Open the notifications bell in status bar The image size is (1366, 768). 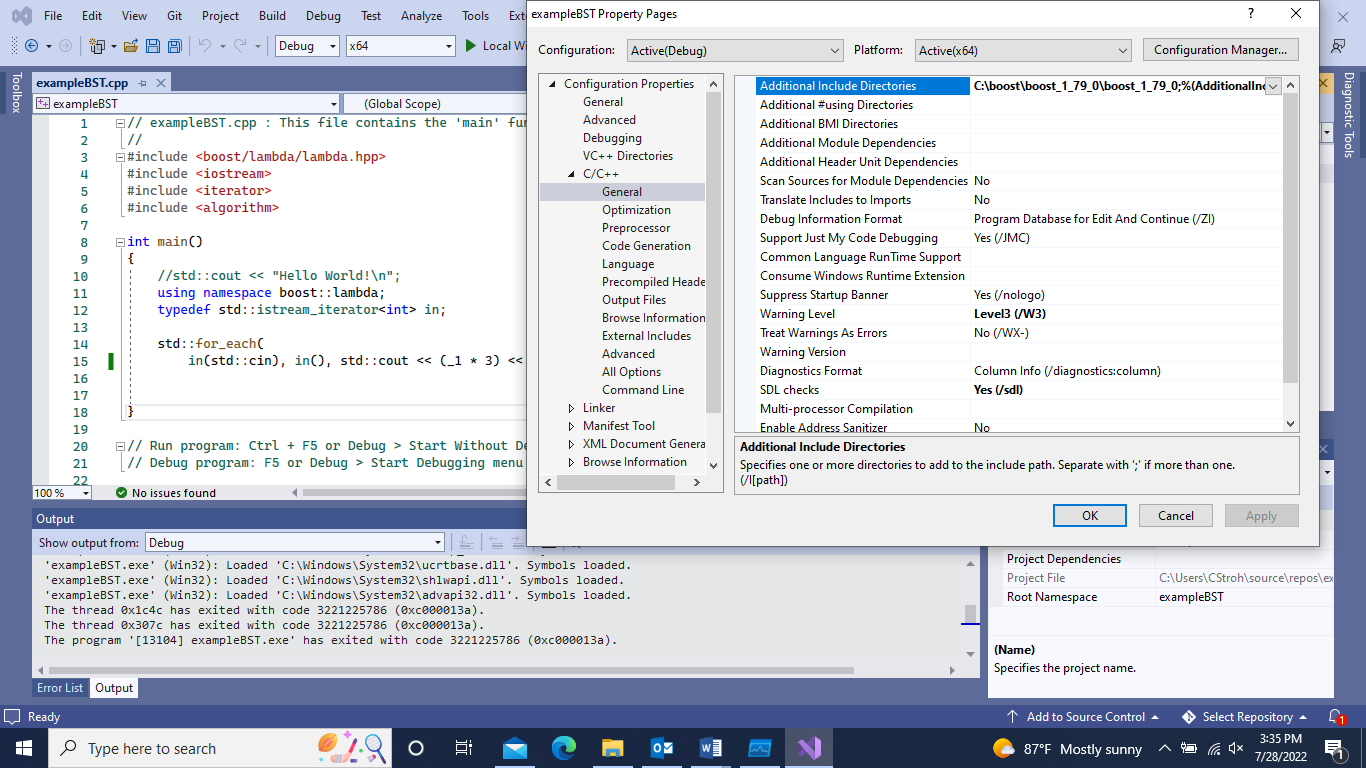1336,716
